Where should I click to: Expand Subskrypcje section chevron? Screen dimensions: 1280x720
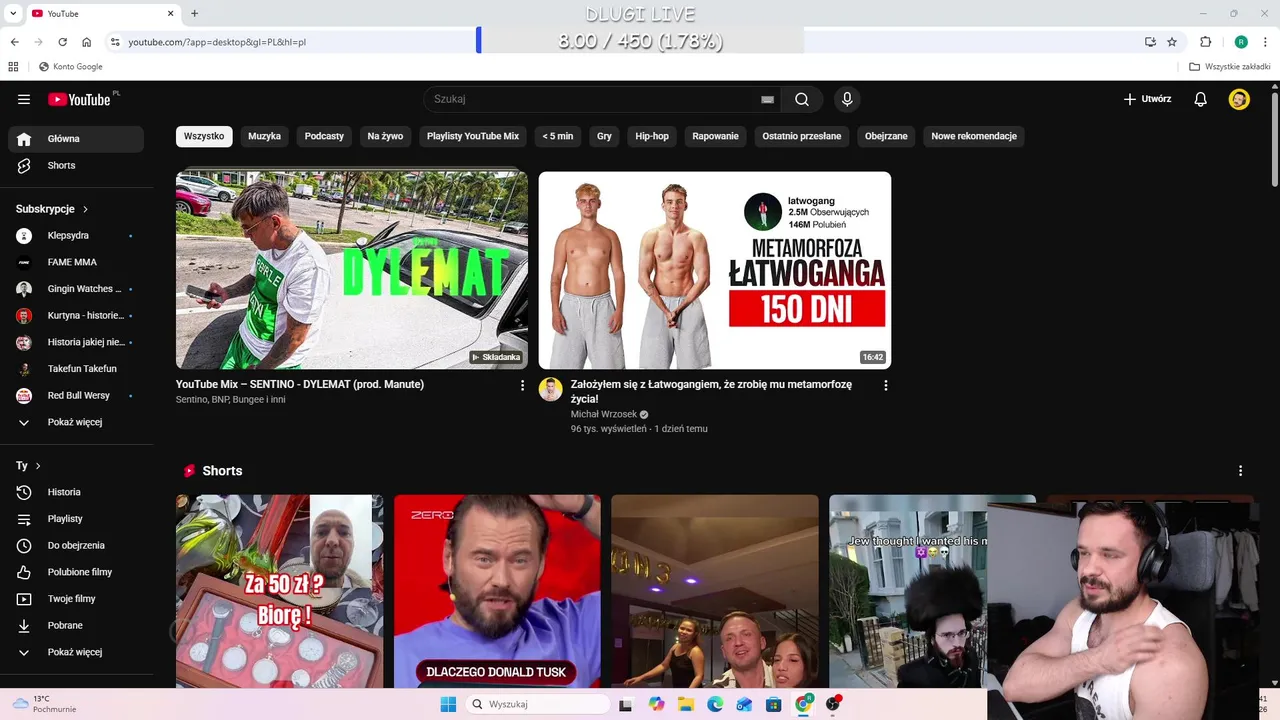85,209
